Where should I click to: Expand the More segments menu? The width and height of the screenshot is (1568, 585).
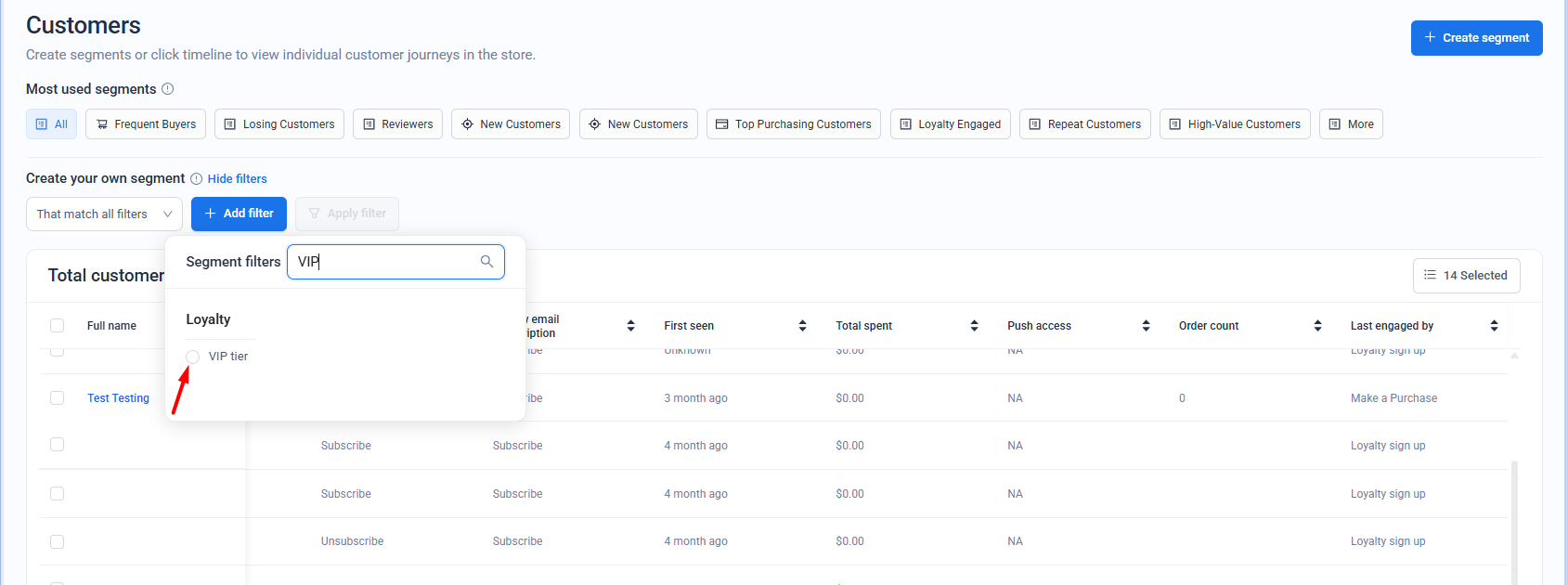tap(1351, 124)
